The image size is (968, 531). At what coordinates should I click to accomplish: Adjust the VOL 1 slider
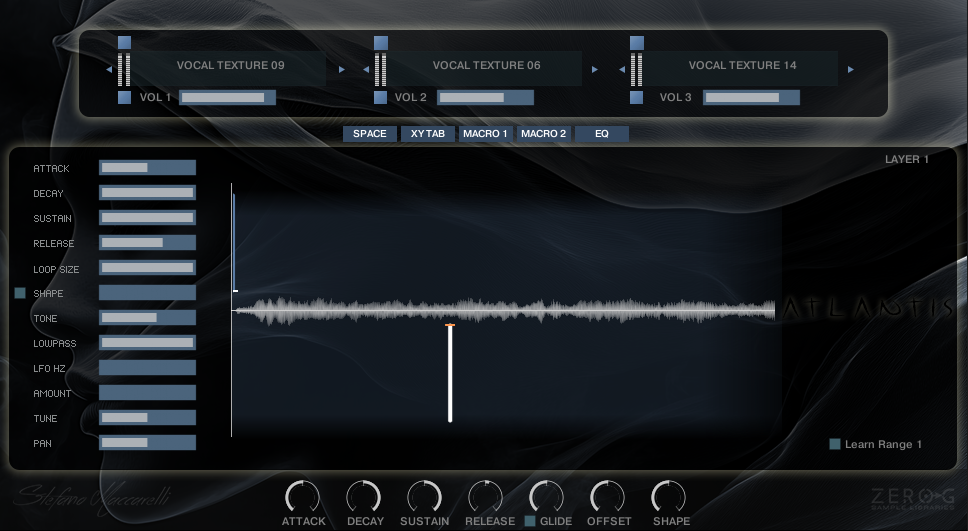click(x=228, y=98)
